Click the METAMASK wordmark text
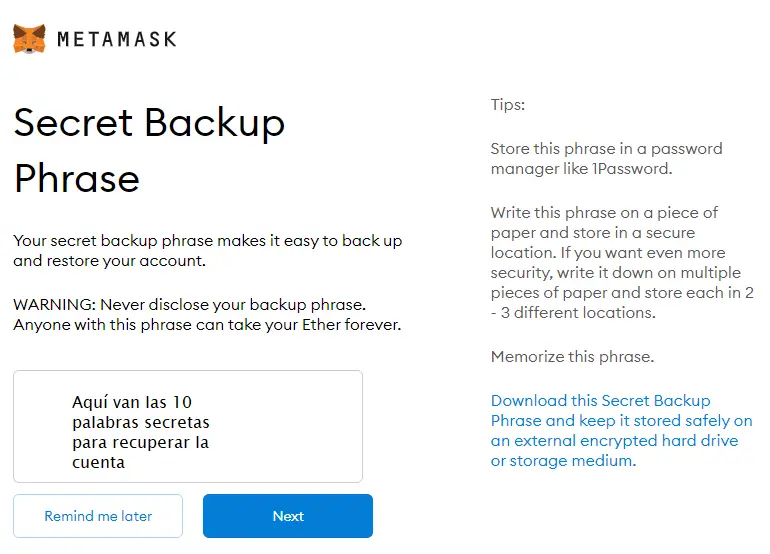770x554 pixels. coord(116,40)
